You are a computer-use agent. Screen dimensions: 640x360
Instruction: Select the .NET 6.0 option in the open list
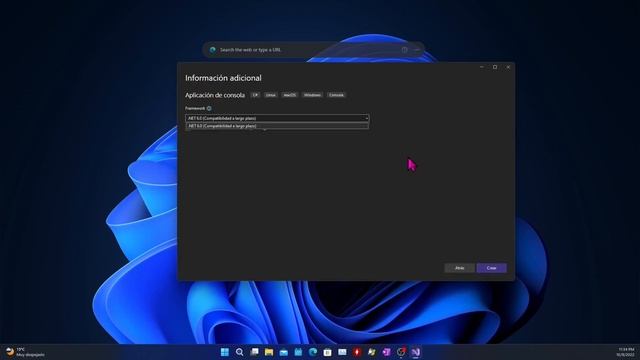point(277,126)
